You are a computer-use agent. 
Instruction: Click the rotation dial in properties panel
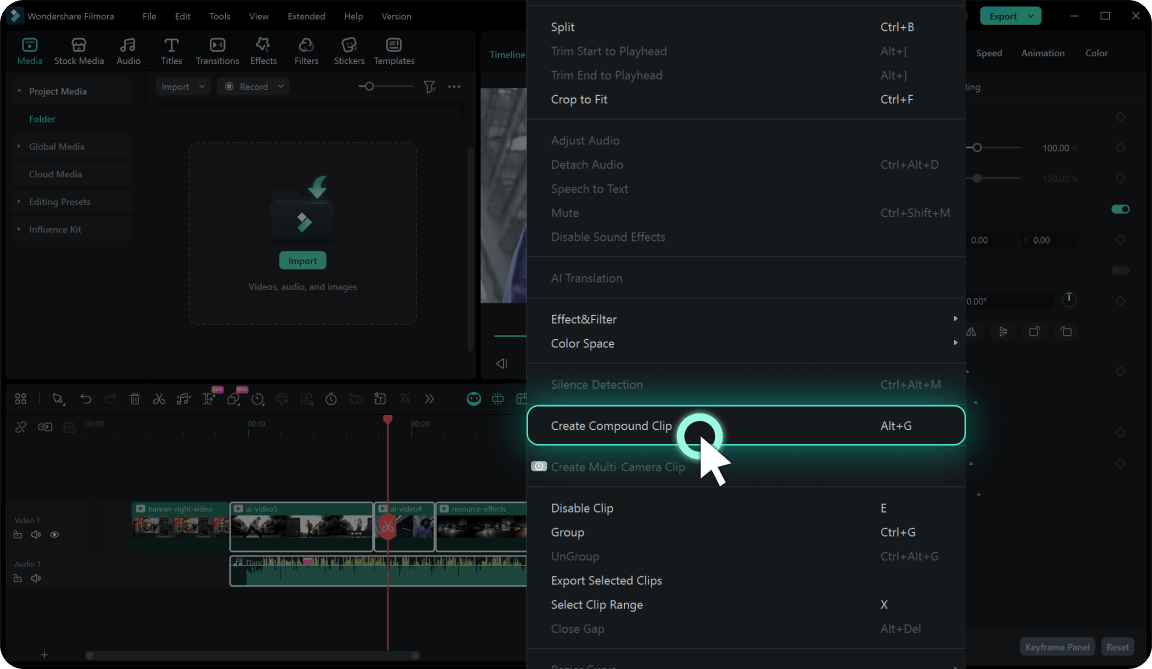[x=1069, y=300]
